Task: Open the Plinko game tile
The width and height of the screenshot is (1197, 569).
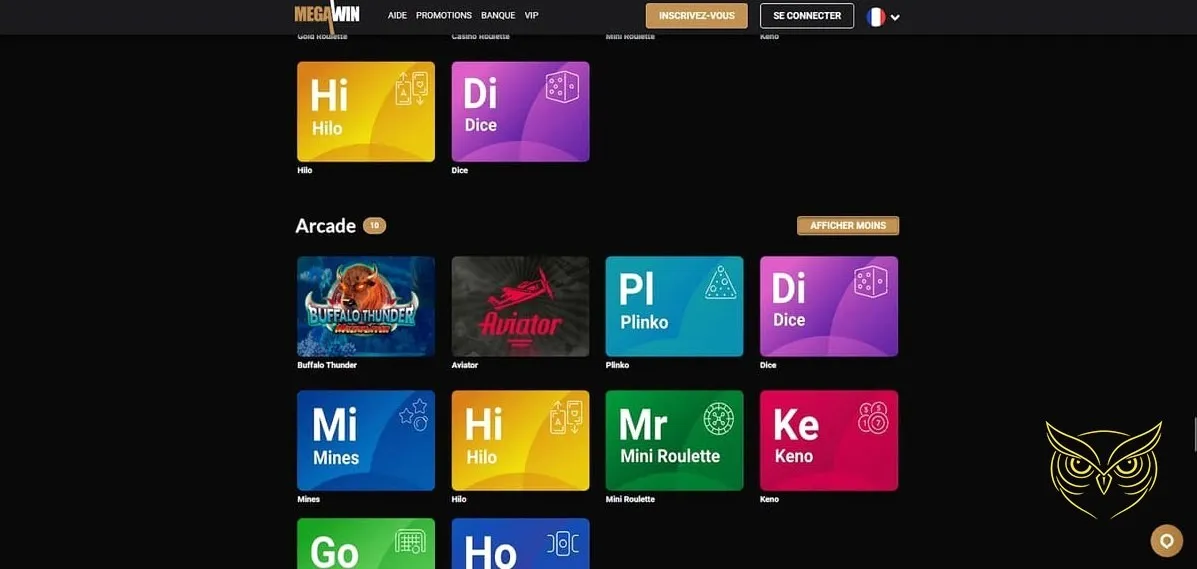Action: click(x=674, y=306)
